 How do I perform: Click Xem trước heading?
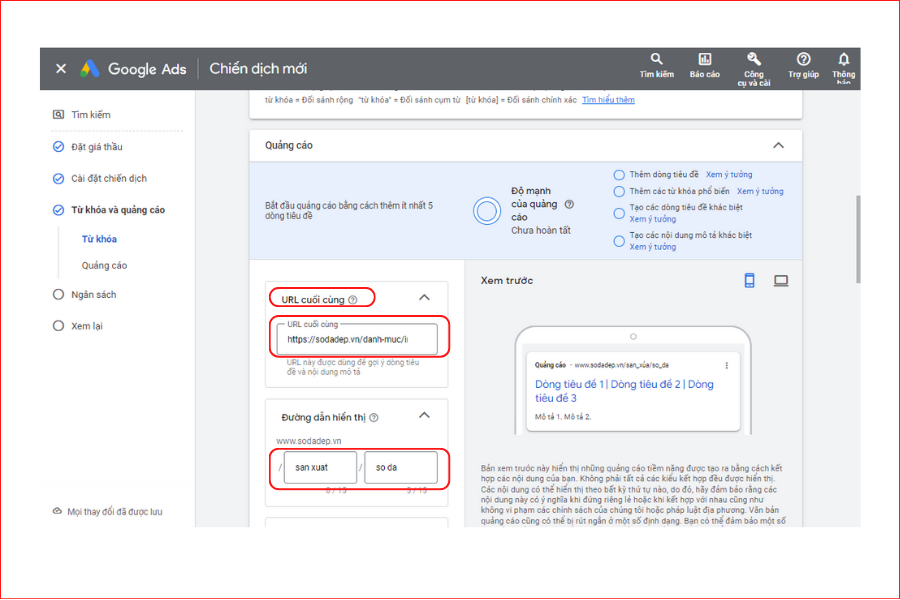click(x=506, y=281)
